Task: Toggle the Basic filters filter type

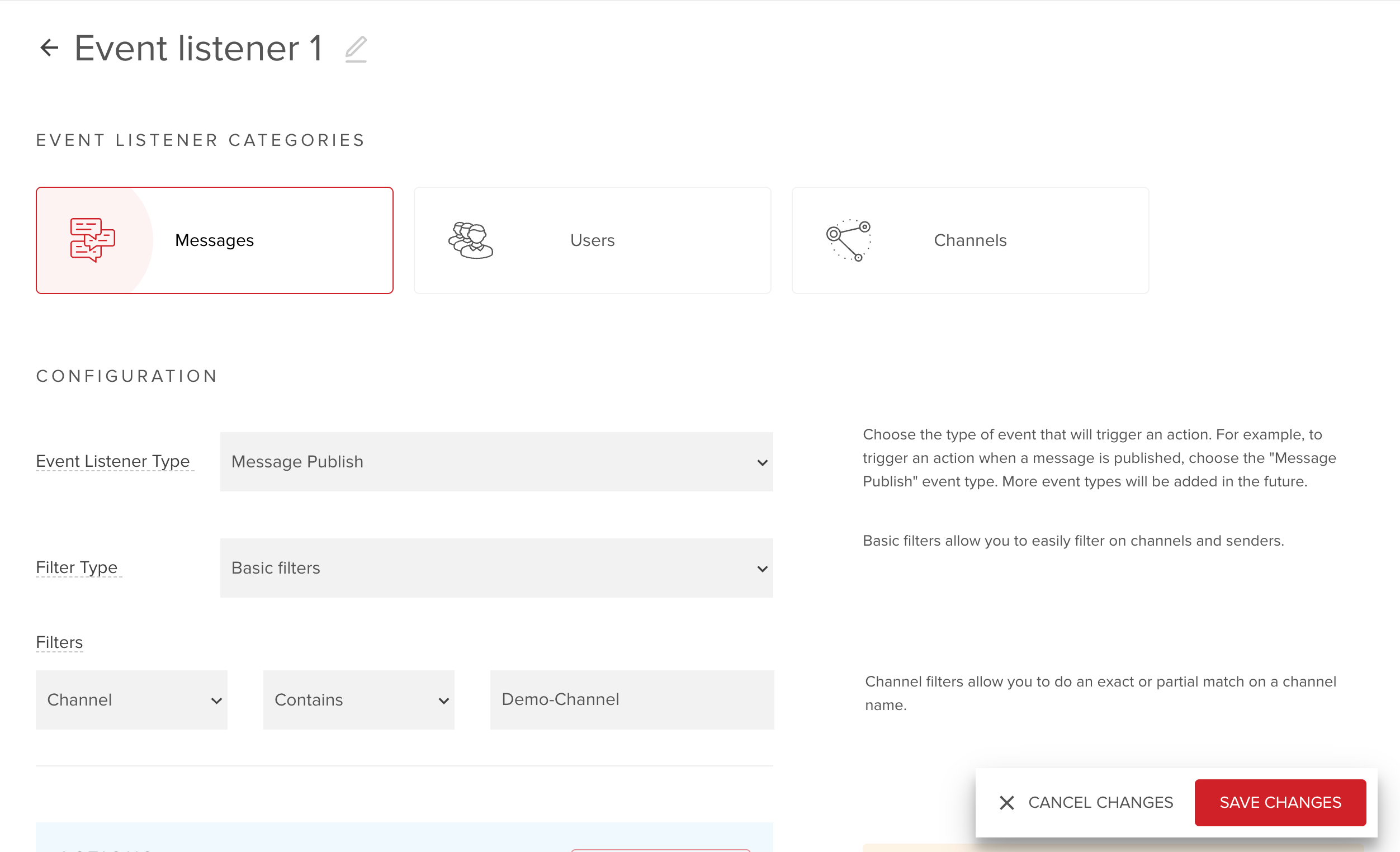Action: point(496,567)
